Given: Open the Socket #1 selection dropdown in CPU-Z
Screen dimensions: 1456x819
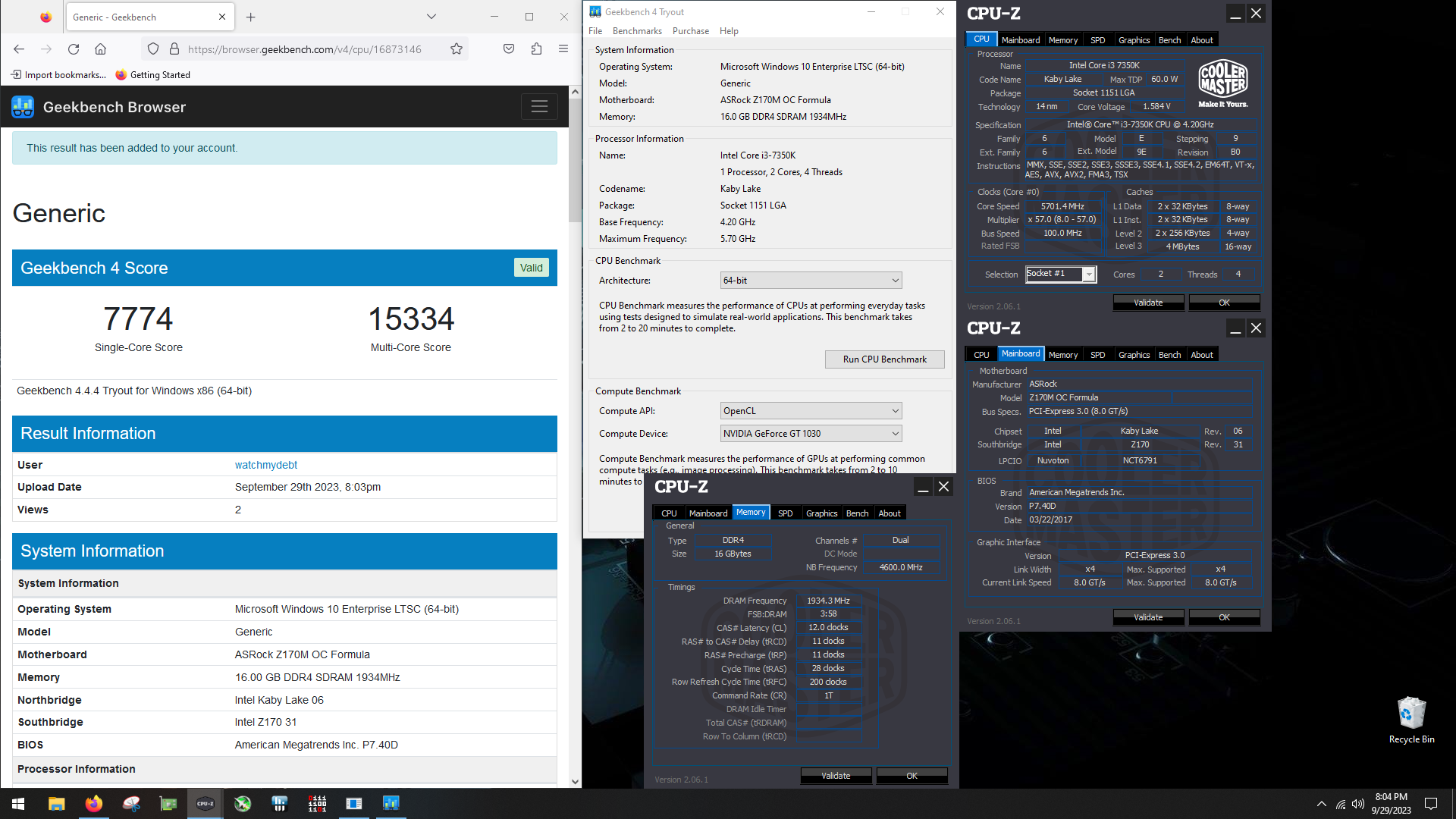Looking at the screenshot, I should pos(1061,275).
